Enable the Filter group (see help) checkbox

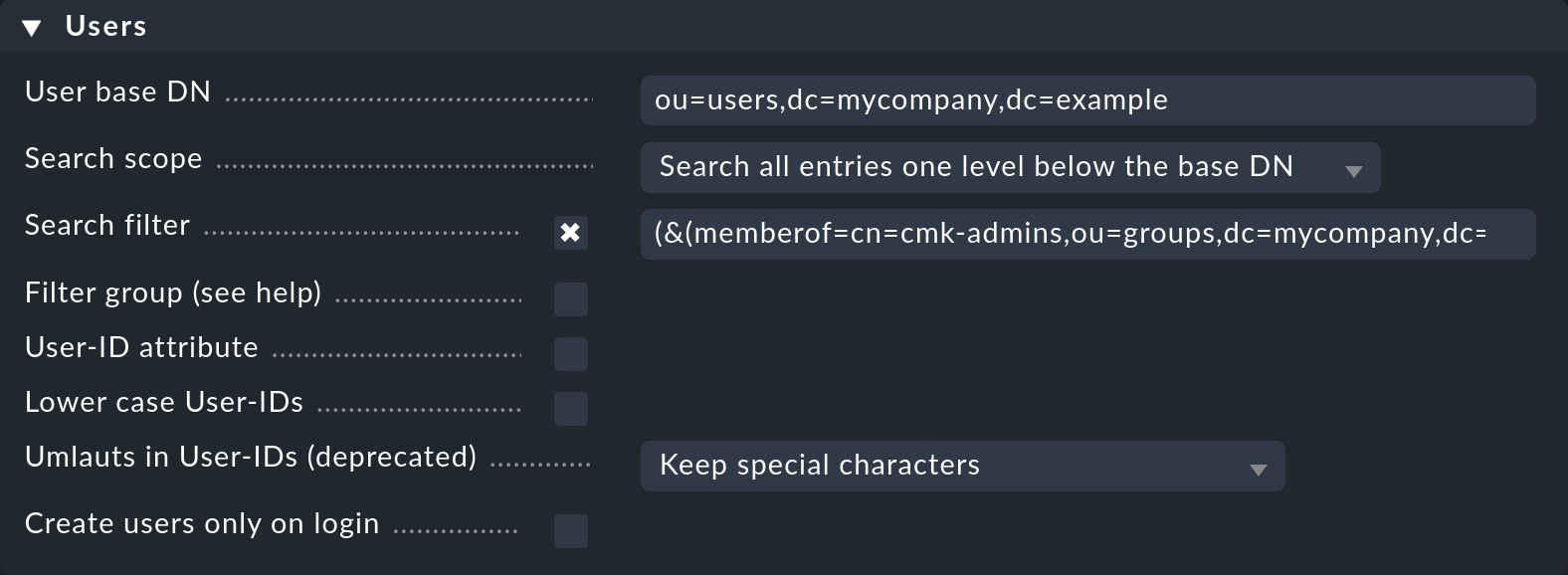571,299
